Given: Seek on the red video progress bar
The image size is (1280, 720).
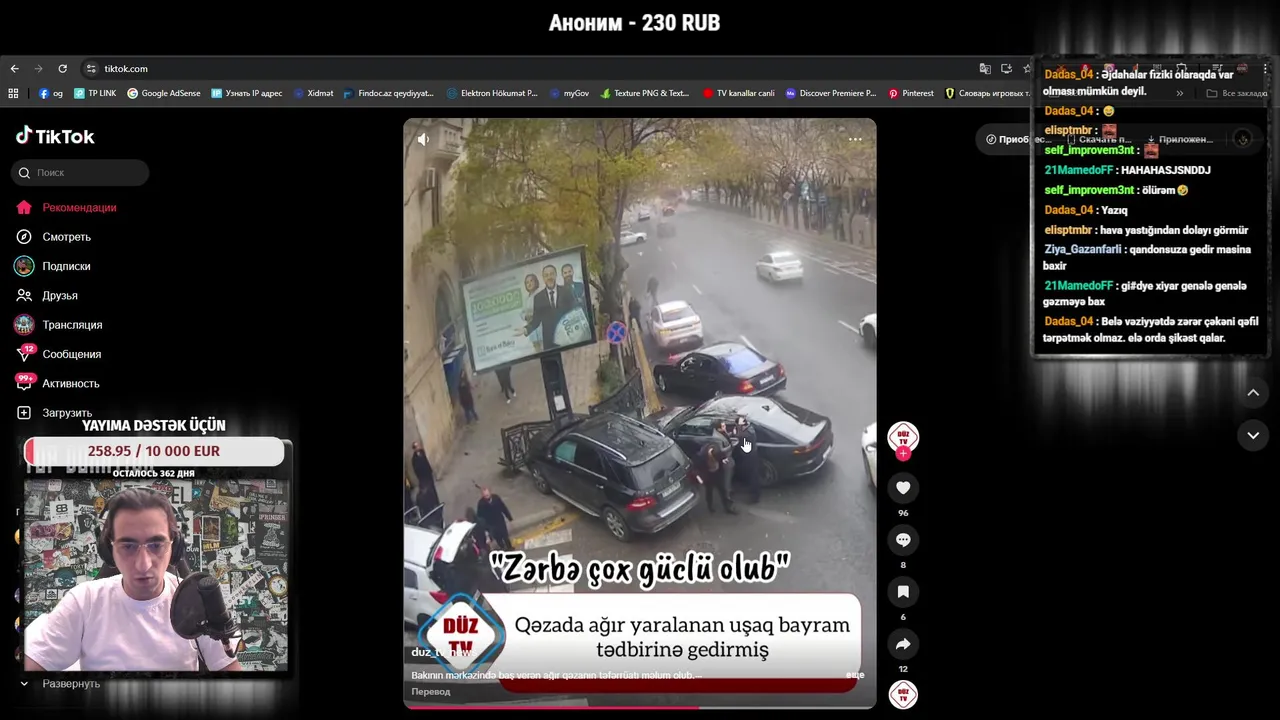Looking at the screenshot, I should pyautogui.click(x=640, y=707).
